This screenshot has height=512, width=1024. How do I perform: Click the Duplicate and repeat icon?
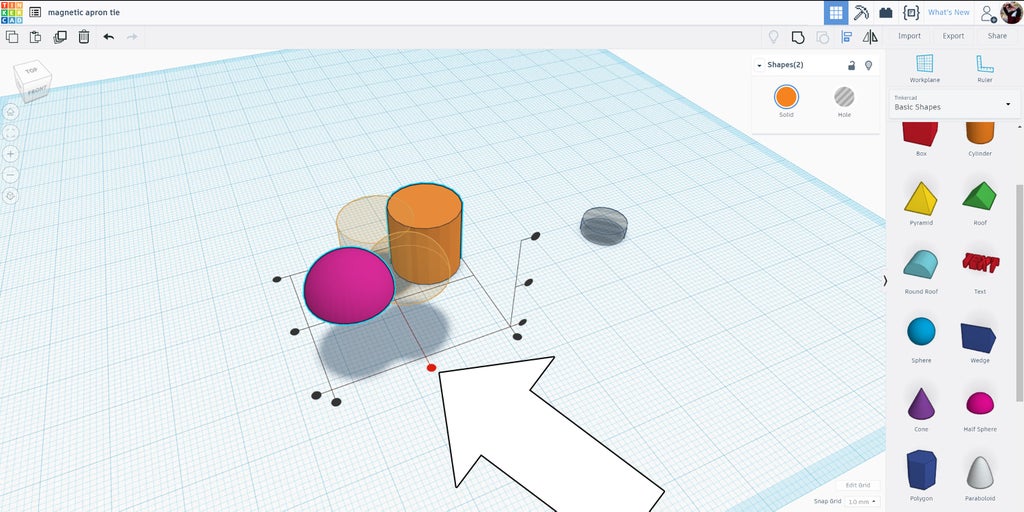(x=60, y=37)
